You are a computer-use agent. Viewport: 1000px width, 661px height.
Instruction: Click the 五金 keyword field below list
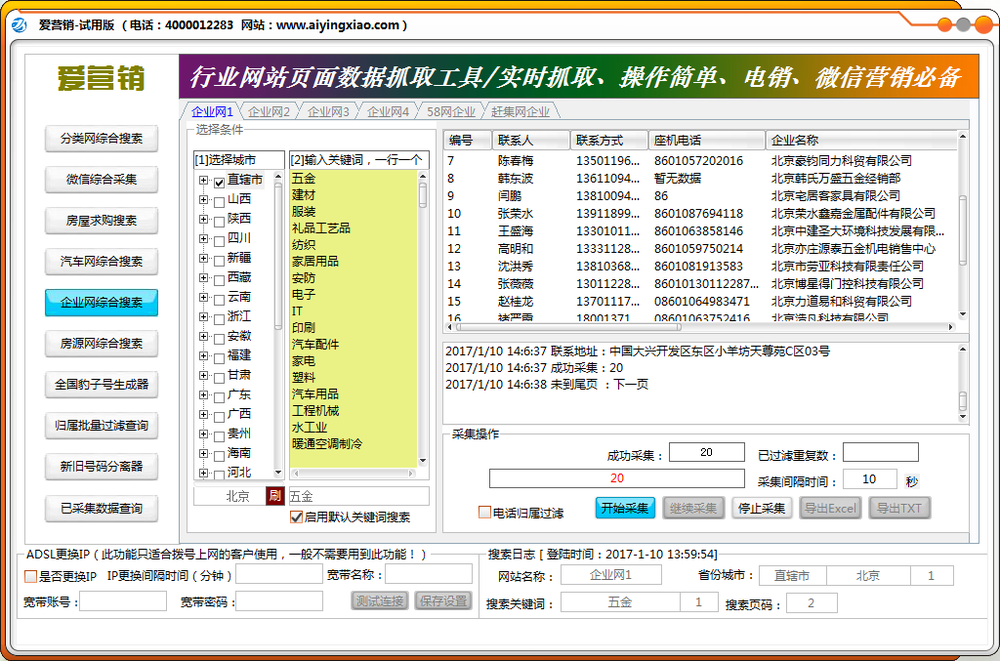[358, 496]
